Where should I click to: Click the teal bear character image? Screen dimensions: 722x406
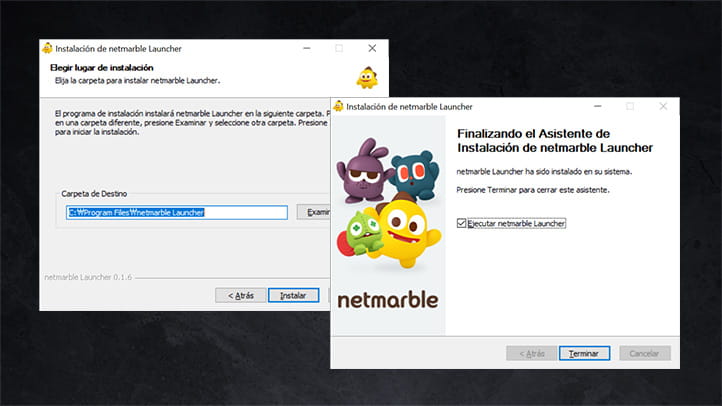(415, 175)
